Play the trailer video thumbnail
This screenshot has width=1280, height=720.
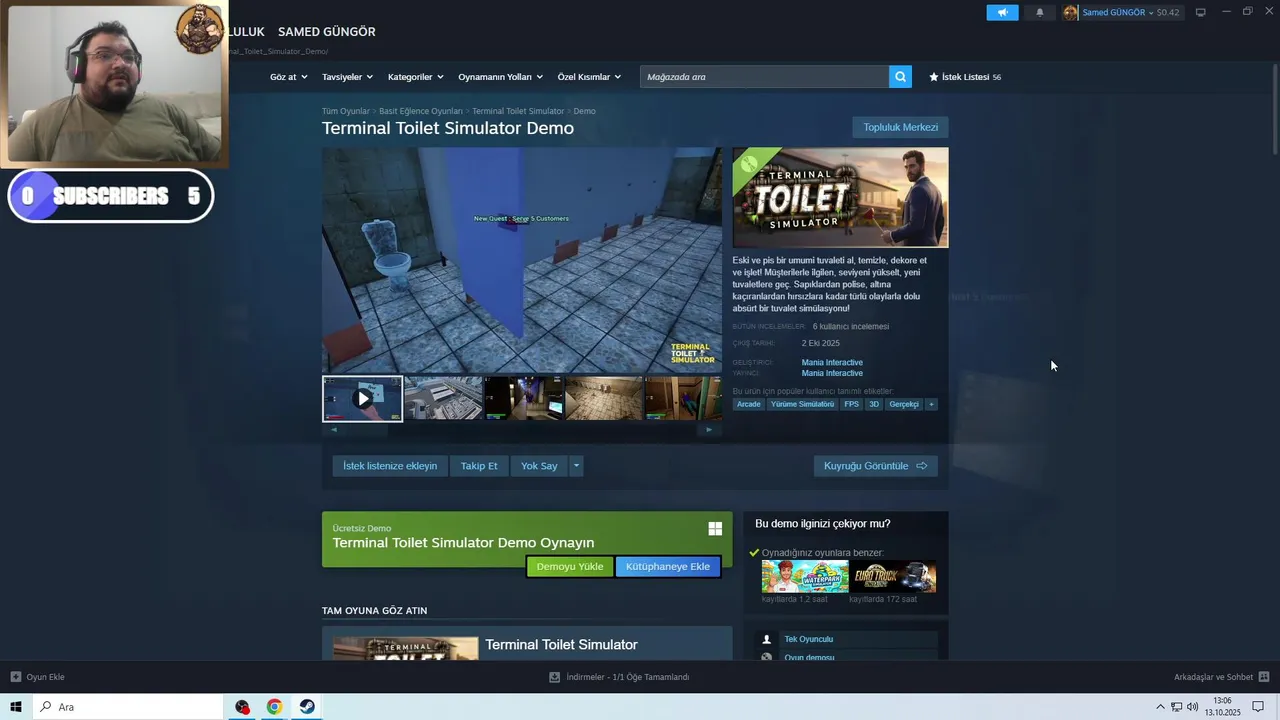[x=362, y=398]
